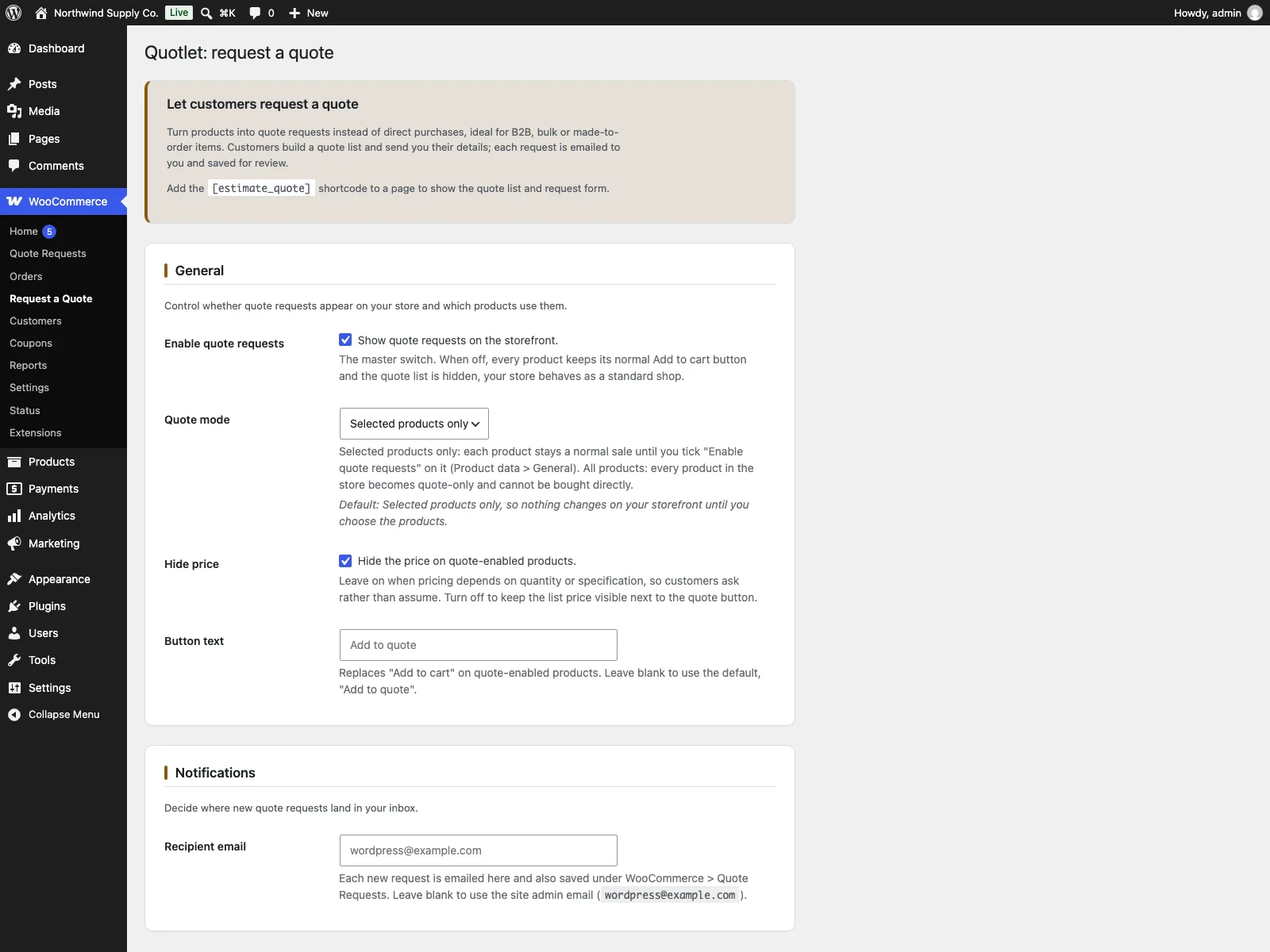Go to WooCommerce Orders
1270x952 pixels.
[x=26, y=276]
